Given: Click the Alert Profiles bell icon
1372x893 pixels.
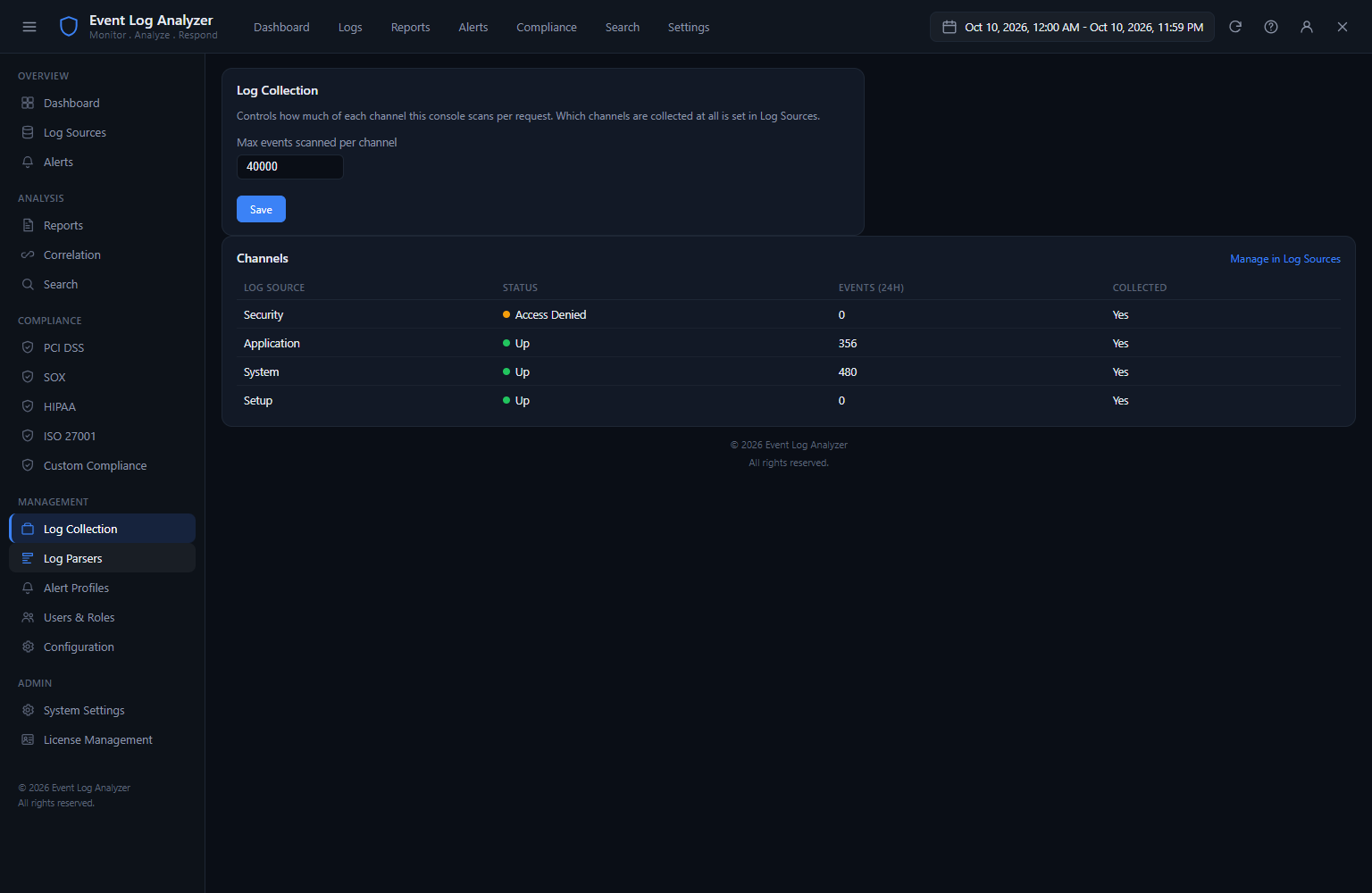Looking at the screenshot, I should pos(28,588).
